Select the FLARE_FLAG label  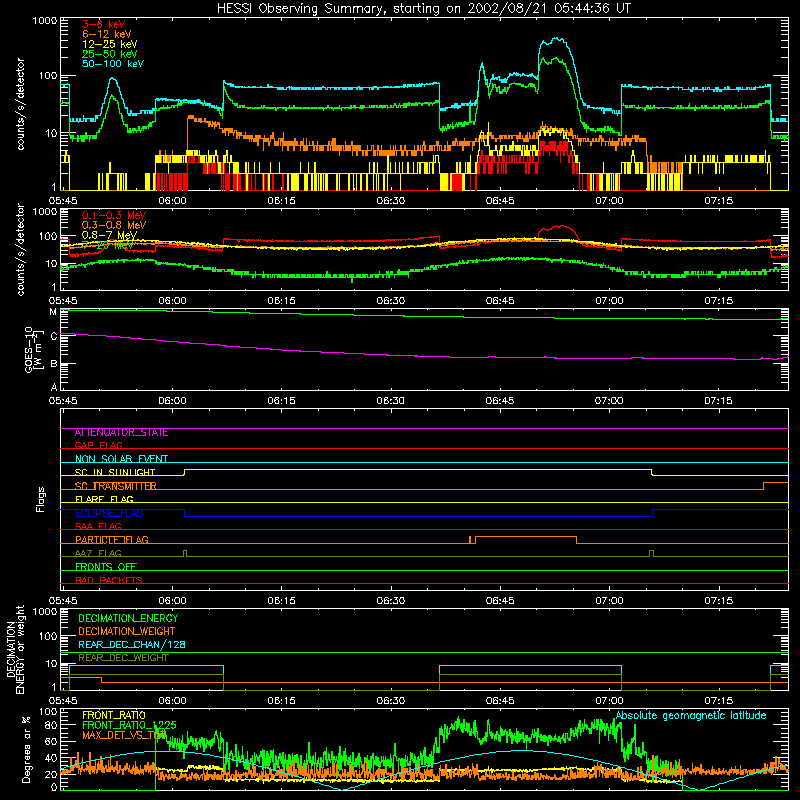[x=104, y=499]
